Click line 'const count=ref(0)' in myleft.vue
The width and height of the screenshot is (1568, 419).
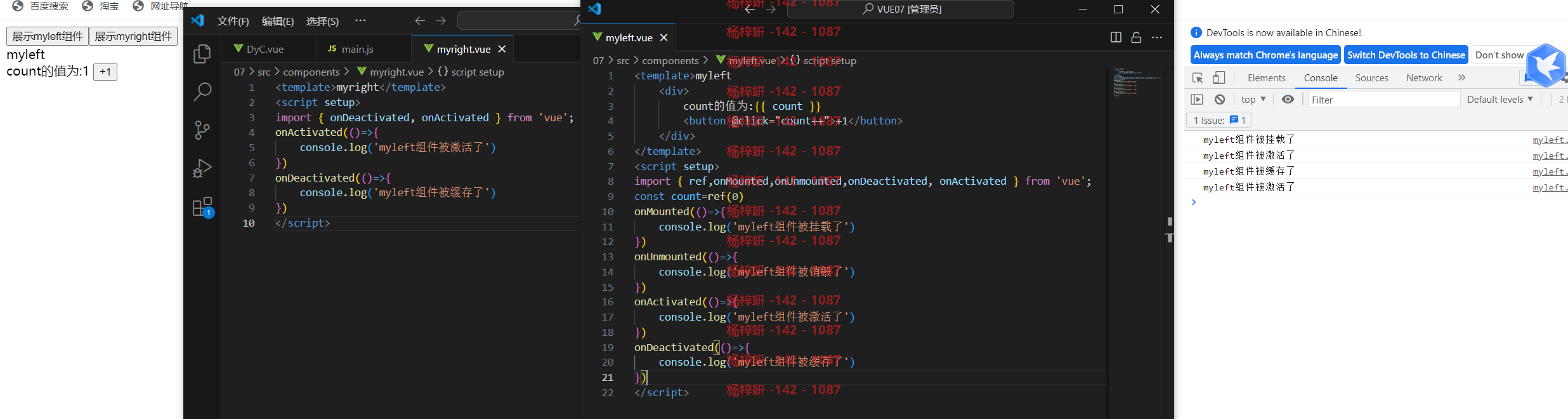click(688, 196)
